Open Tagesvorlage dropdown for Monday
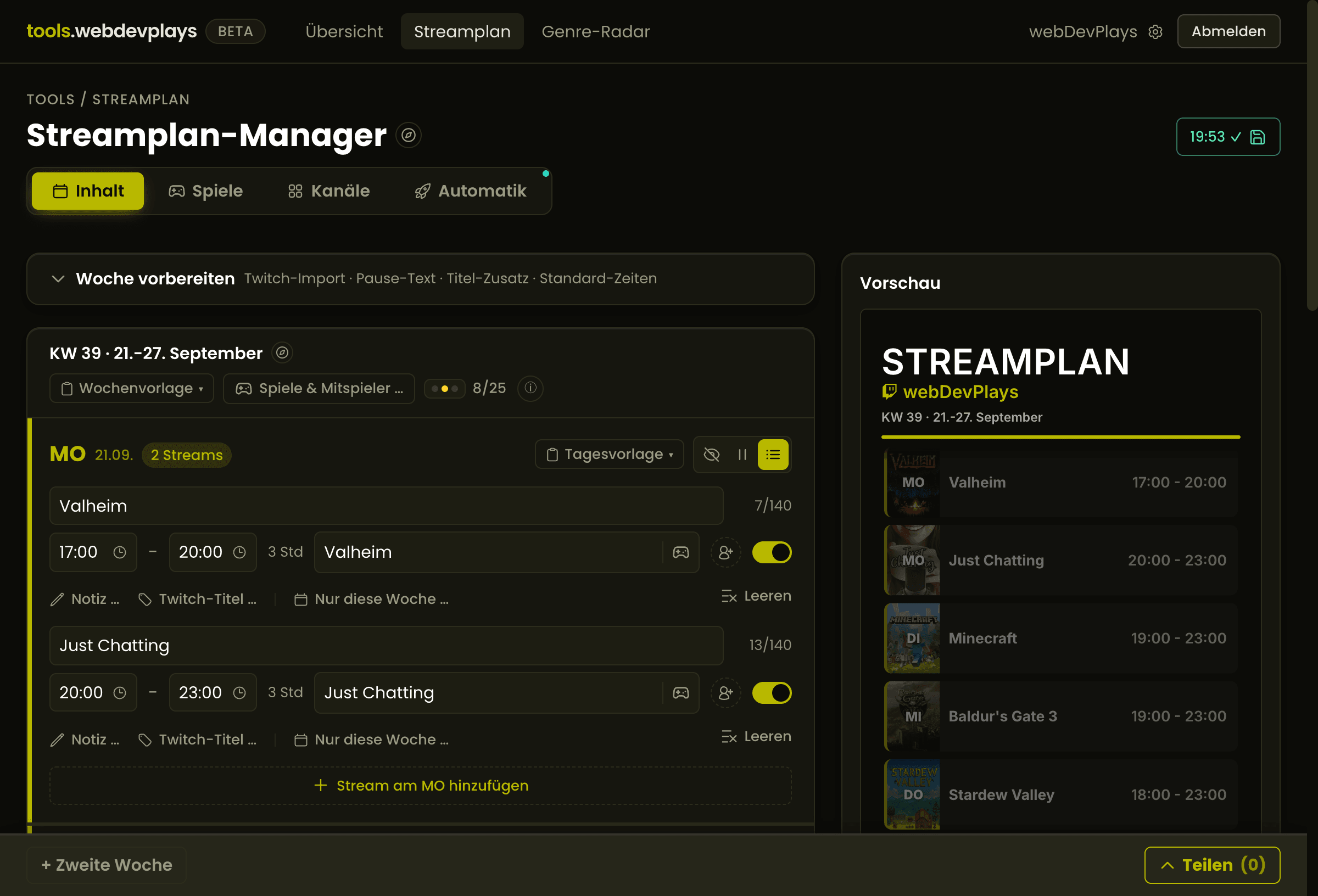The width and height of the screenshot is (1318, 896). (609, 455)
